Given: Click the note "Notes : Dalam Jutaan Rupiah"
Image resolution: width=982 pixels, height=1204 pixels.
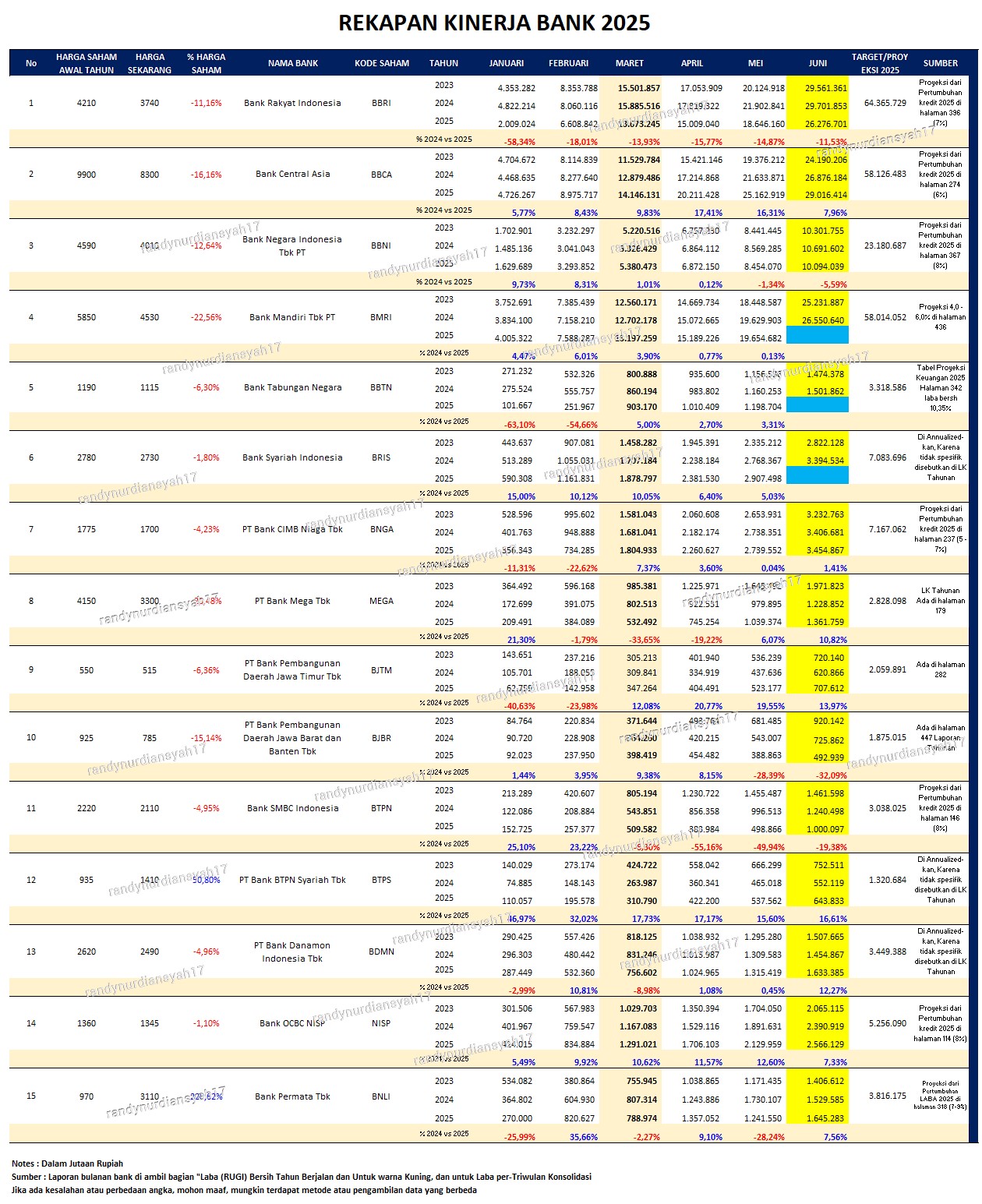Looking at the screenshot, I should [x=68, y=1163].
